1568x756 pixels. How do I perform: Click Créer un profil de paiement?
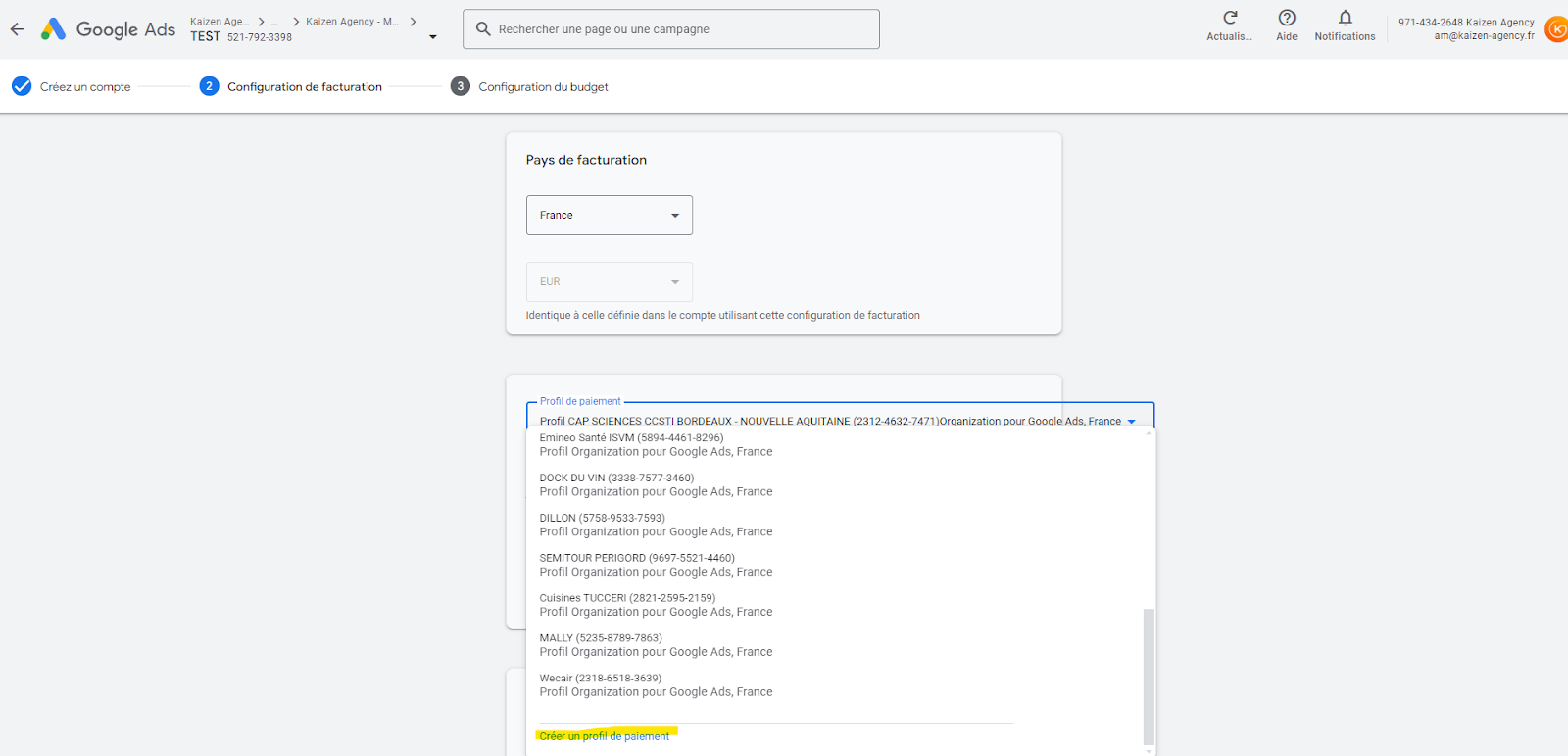point(605,736)
